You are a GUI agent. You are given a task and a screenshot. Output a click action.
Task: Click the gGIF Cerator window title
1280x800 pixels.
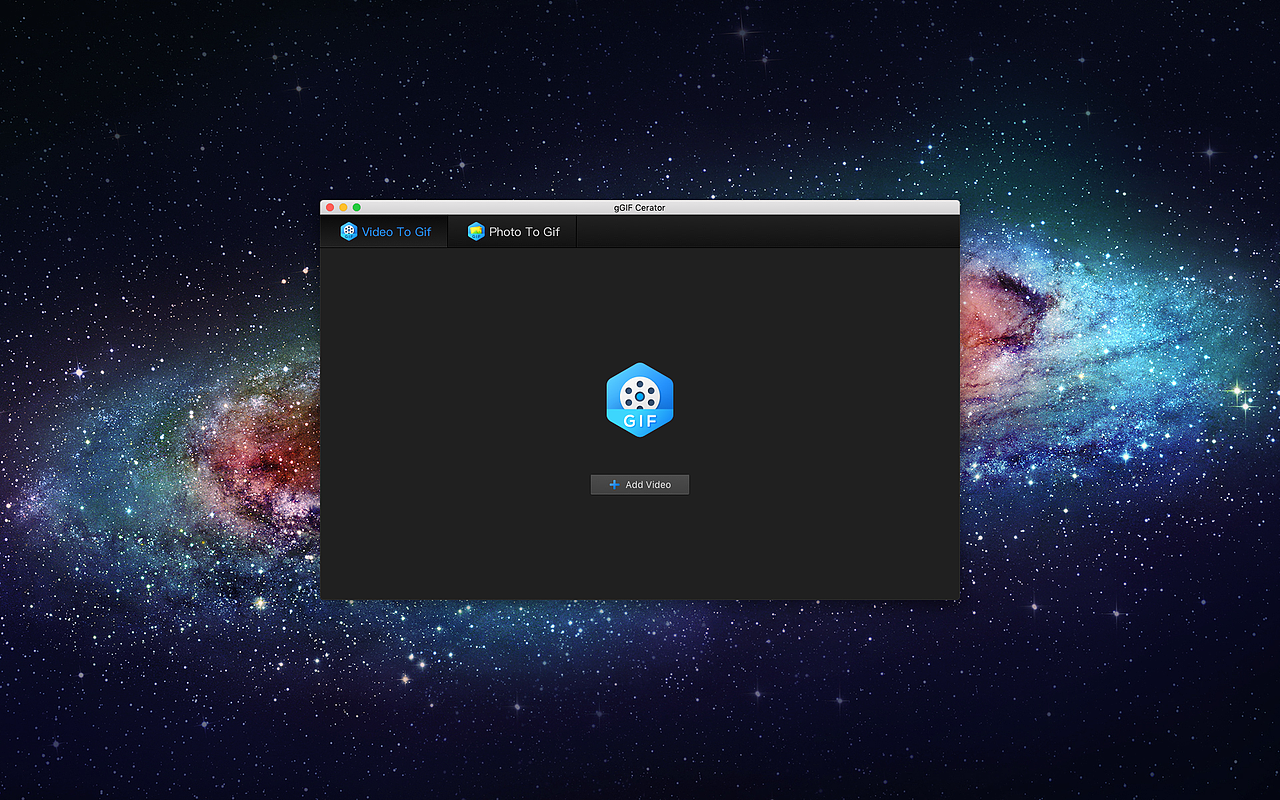(x=639, y=207)
